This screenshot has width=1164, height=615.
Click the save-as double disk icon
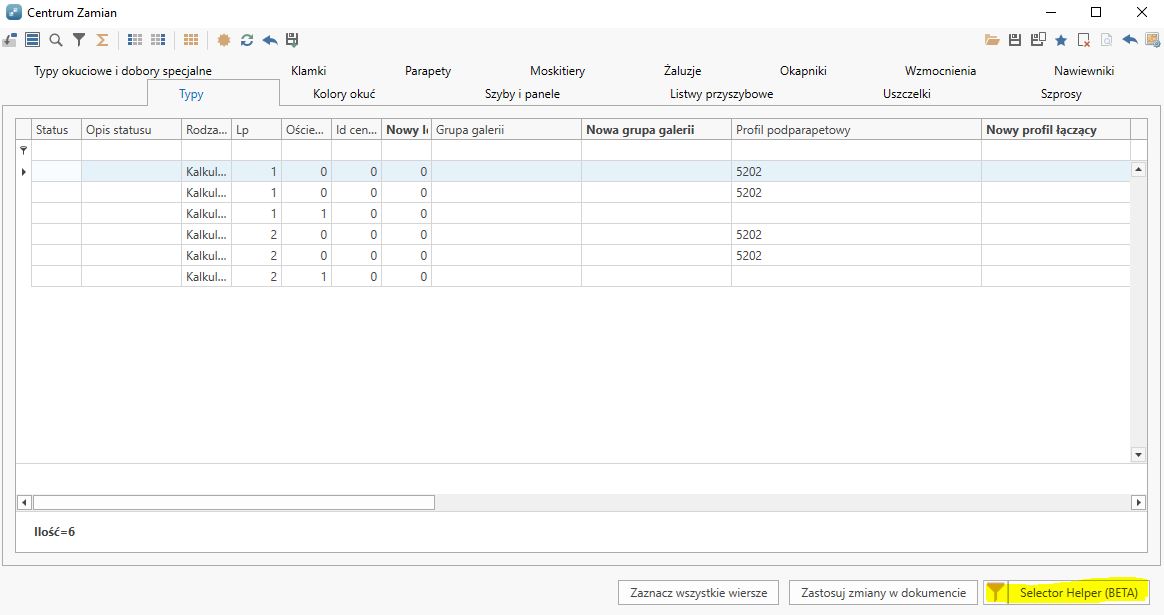tap(1038, 40)
